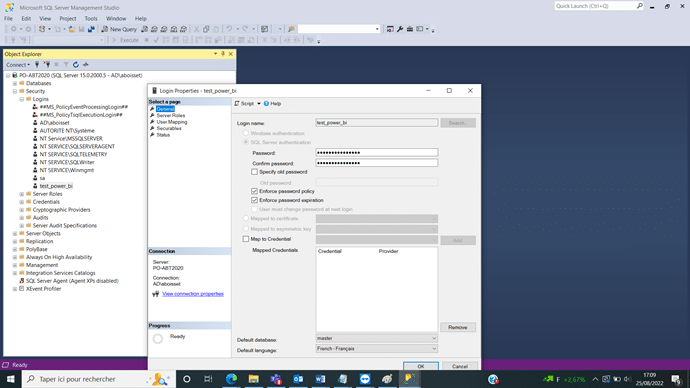Select the User Mapping page
Image resolution: width=690 pixels, height=388 pixels.
click(x=172, y=122)
